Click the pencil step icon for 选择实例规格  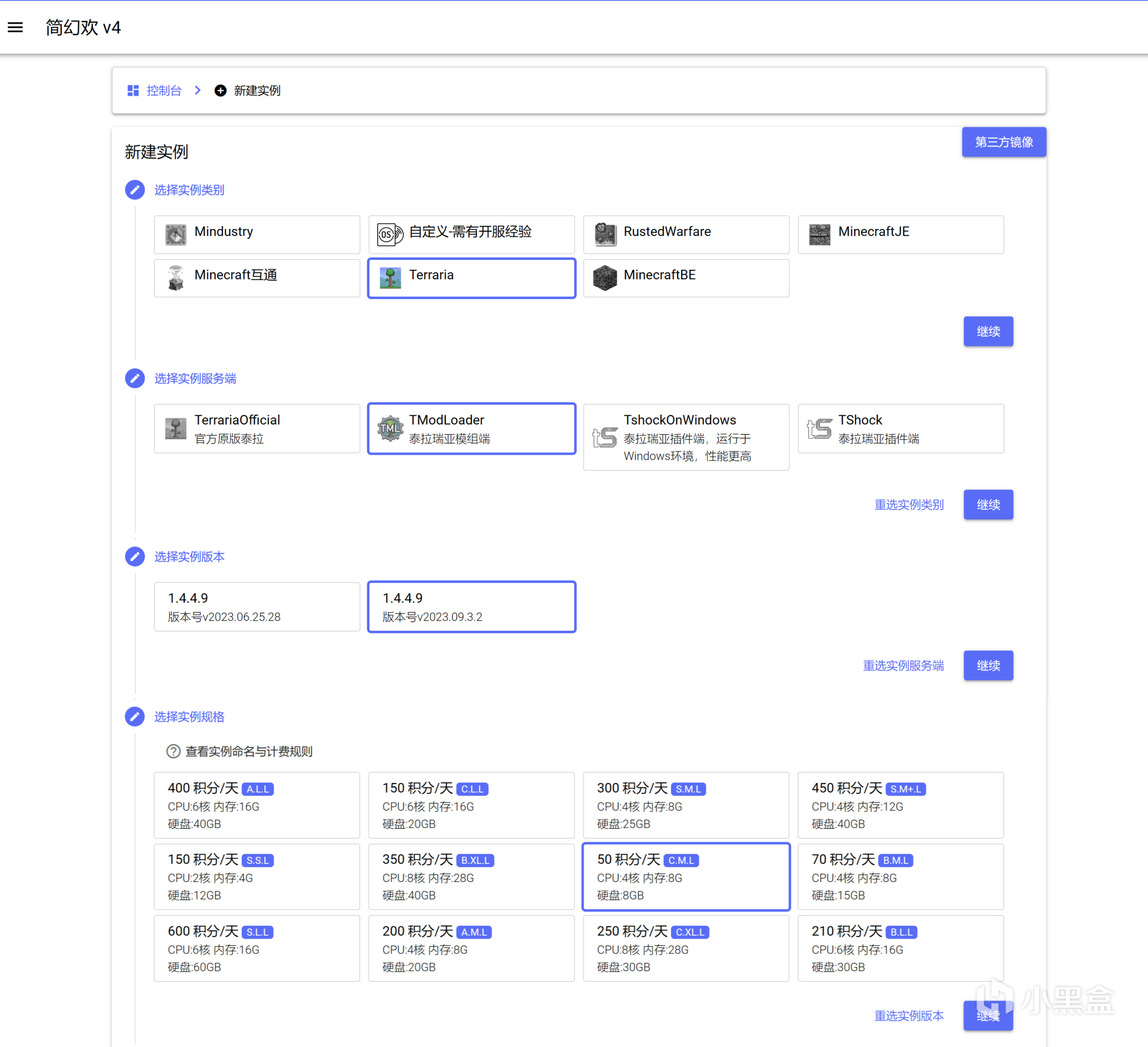[x=135, y=716]
